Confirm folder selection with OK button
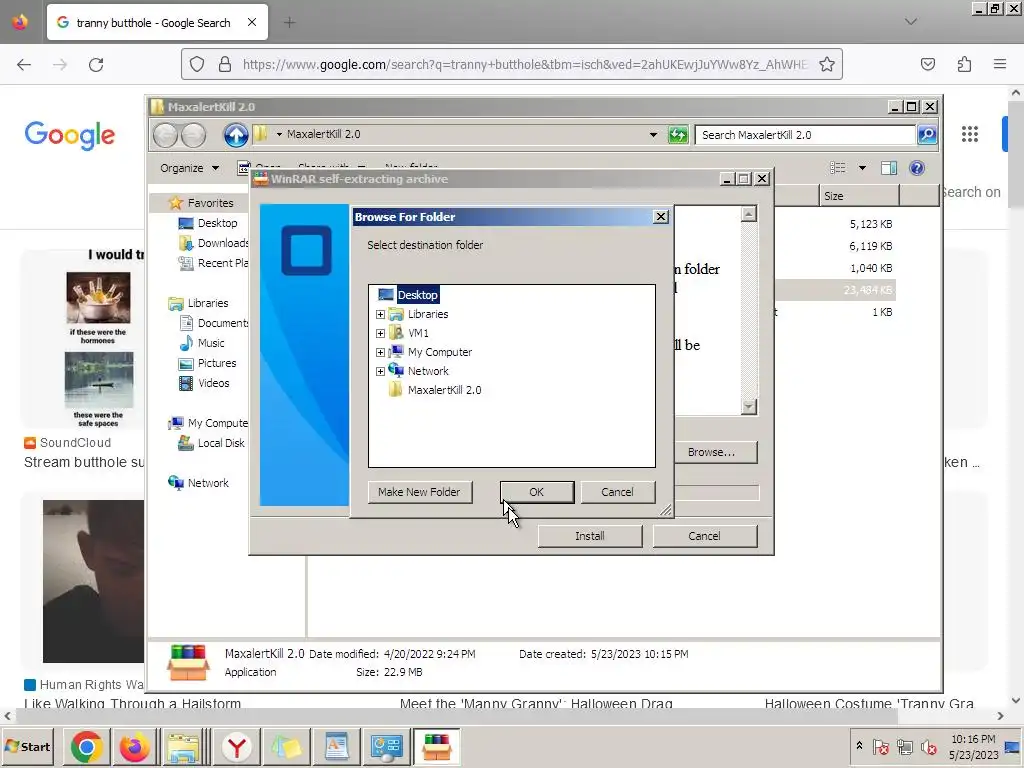 (537, 492)
